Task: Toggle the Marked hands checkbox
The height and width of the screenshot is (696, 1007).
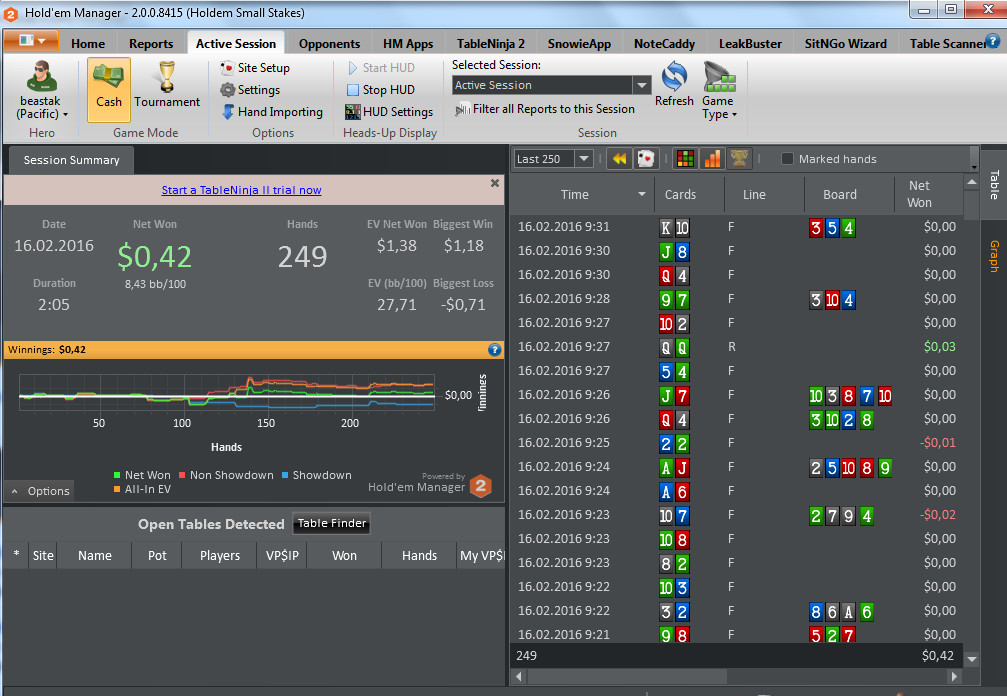Action: (x=787, y=159)
